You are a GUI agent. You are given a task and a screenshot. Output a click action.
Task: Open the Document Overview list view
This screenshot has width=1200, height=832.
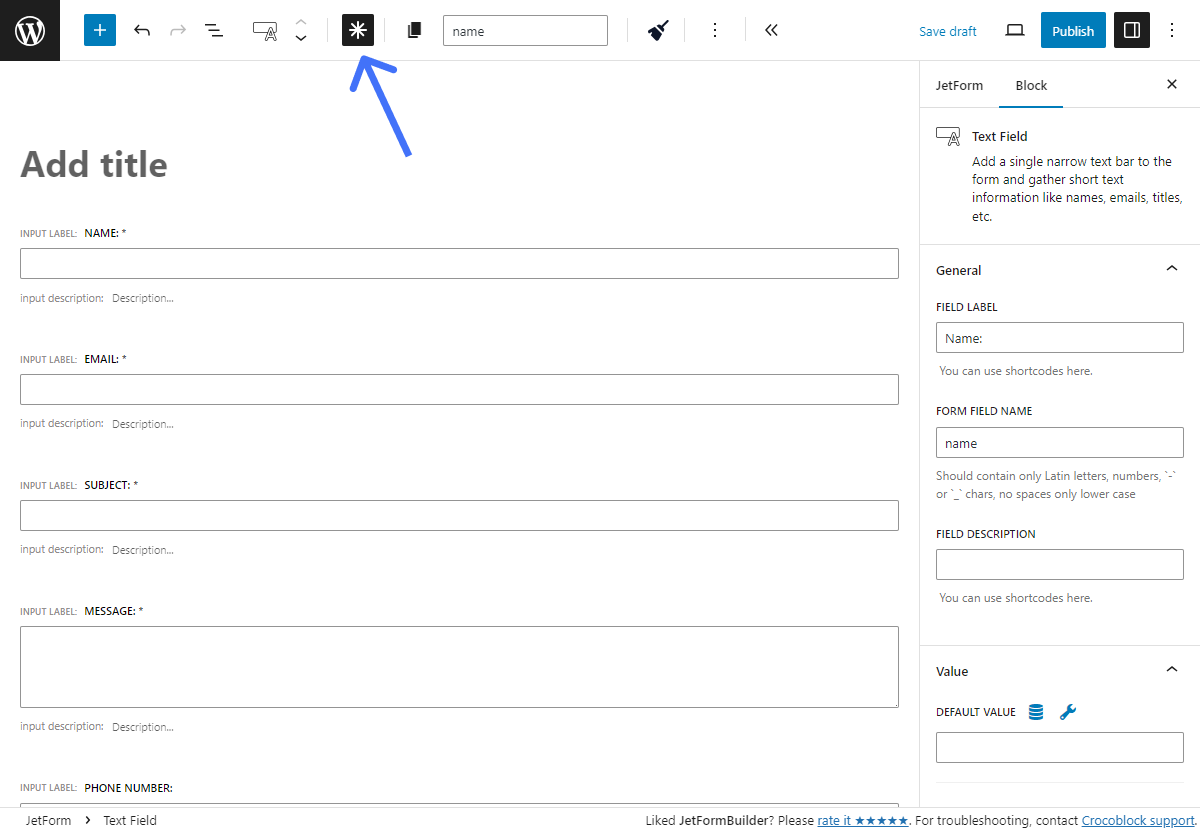point(213,30)
